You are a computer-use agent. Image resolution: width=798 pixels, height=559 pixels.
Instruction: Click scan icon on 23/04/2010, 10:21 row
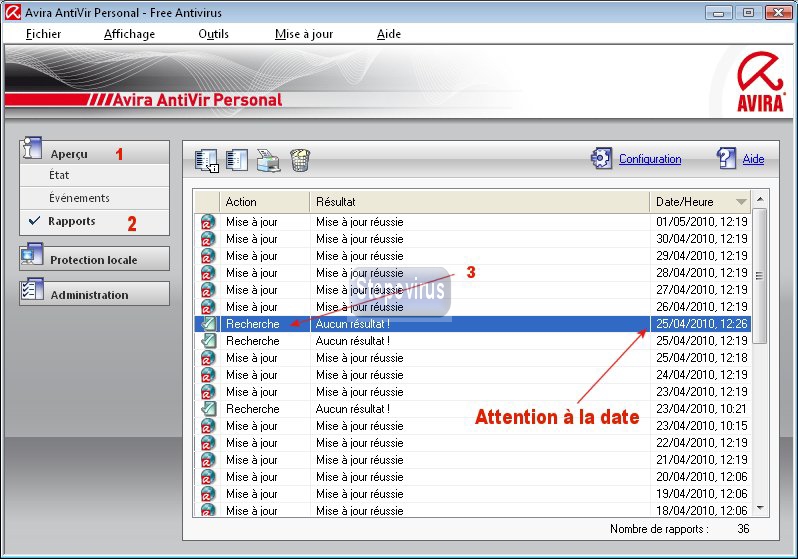point(208,409)
